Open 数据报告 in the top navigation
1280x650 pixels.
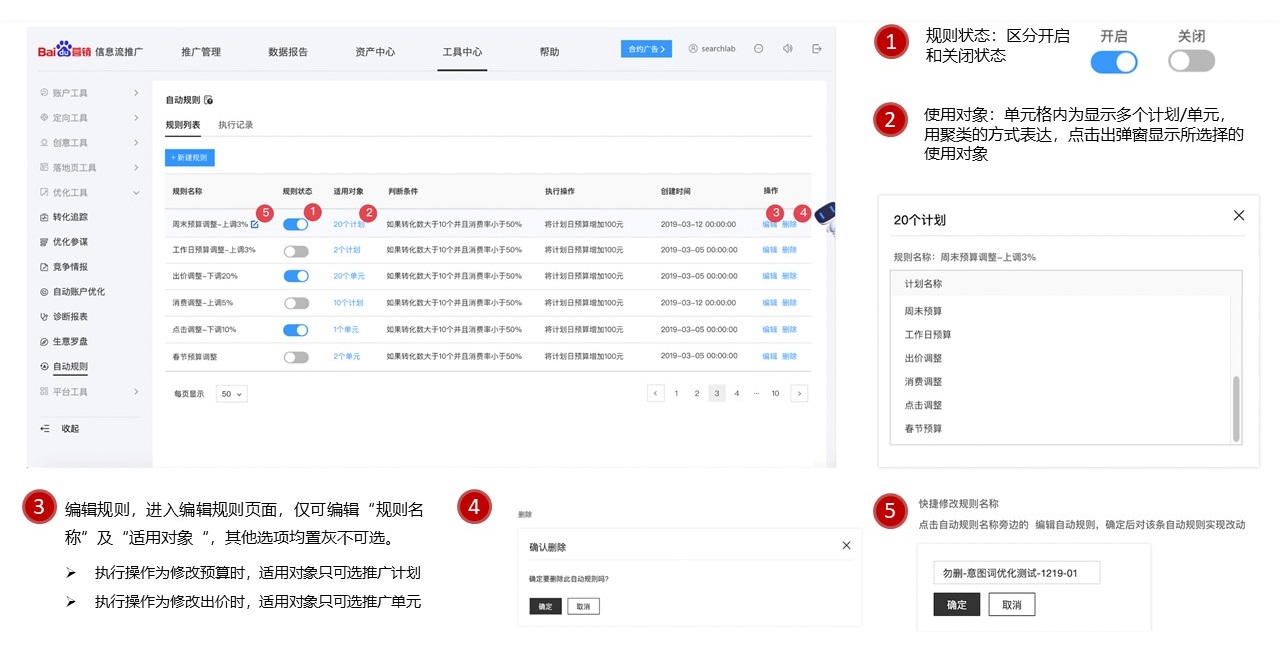tap(288, 52)
